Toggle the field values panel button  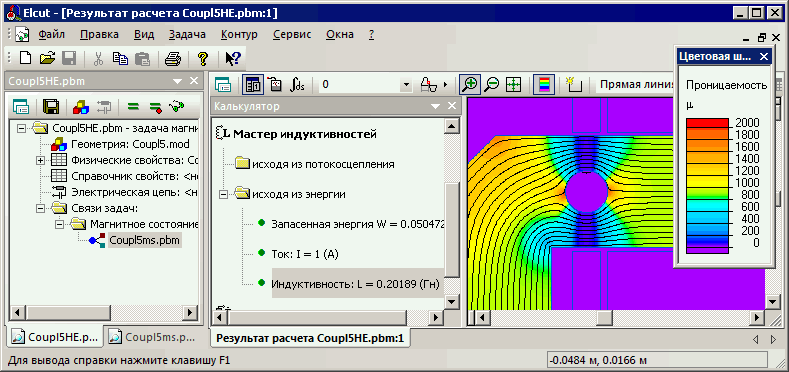(x=252, y=85)
